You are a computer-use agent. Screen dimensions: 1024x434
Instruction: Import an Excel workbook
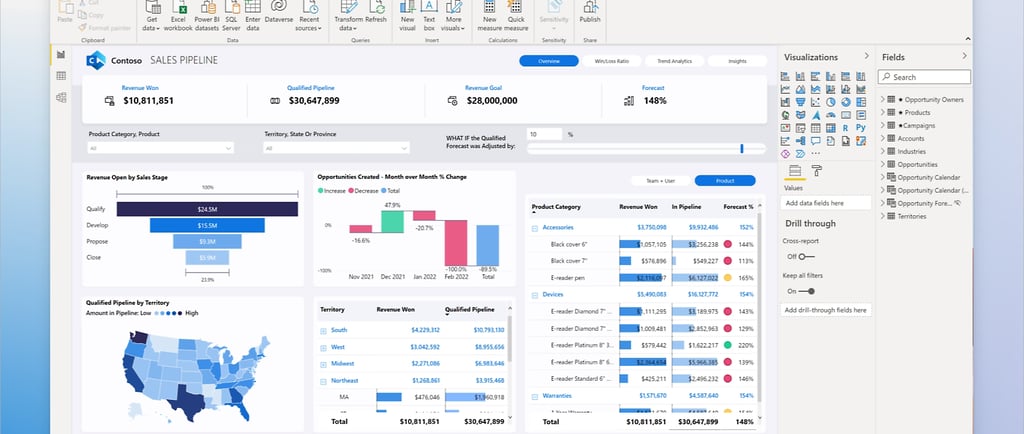tap(178, 16)
